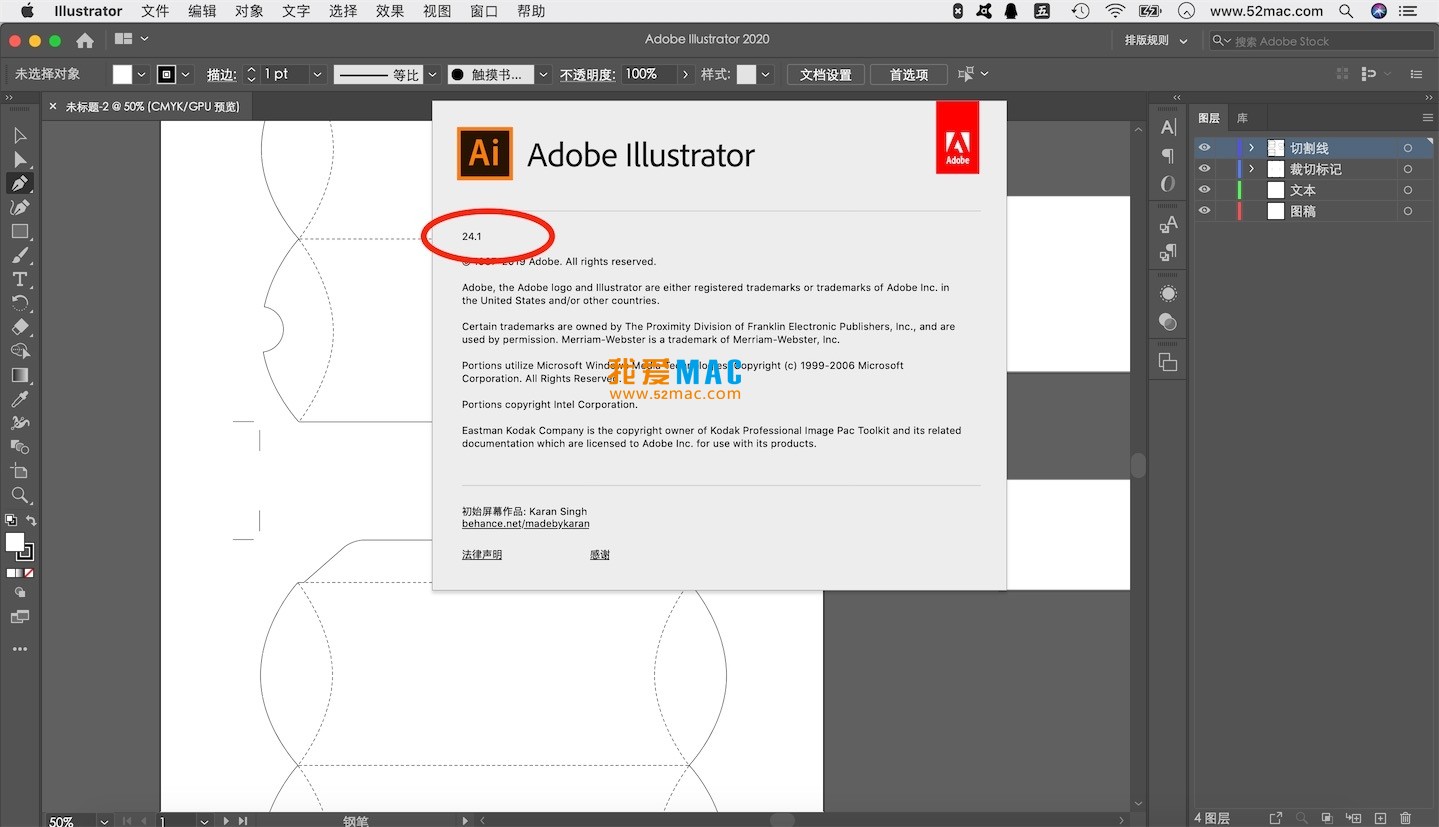
Task: Select the Rotate tool
Action: pyautogui.click(x=18, y=303)
